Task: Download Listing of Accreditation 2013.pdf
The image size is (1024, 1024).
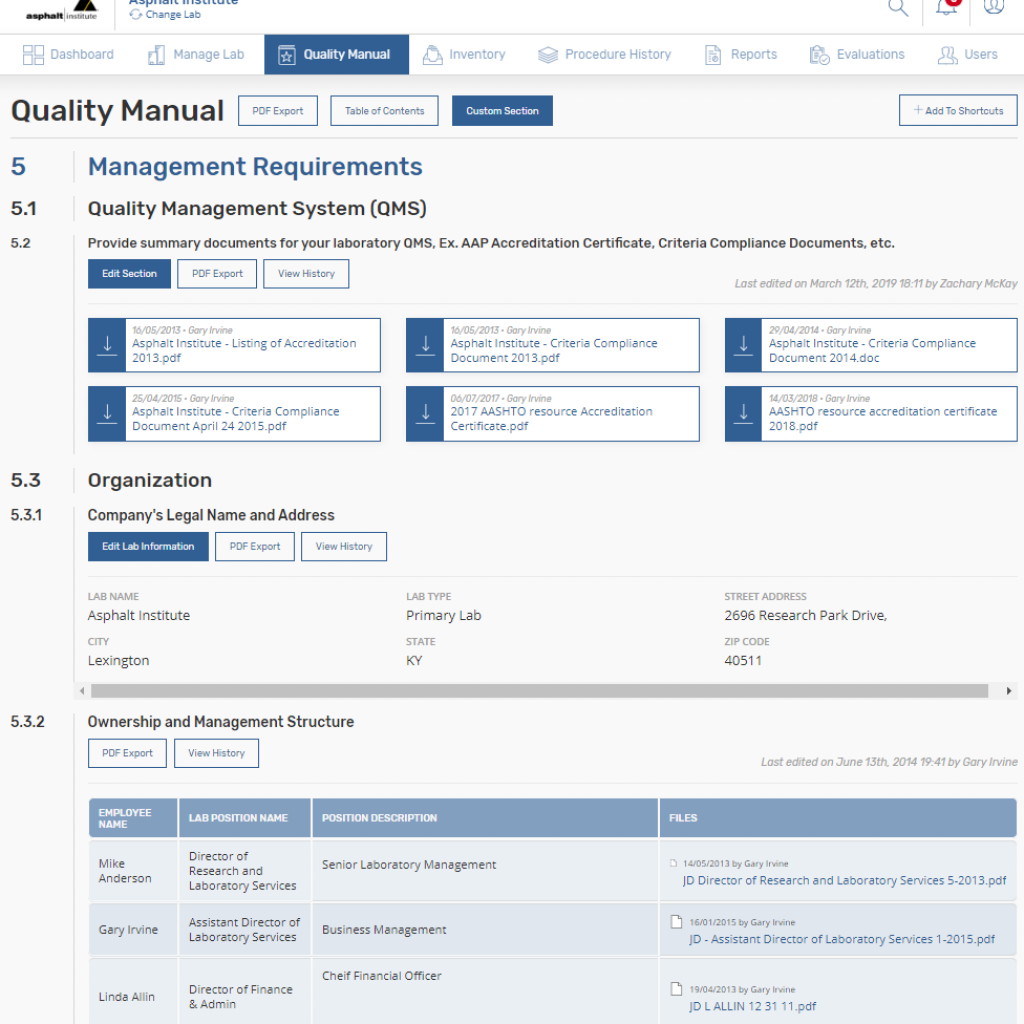Action: 107,344
